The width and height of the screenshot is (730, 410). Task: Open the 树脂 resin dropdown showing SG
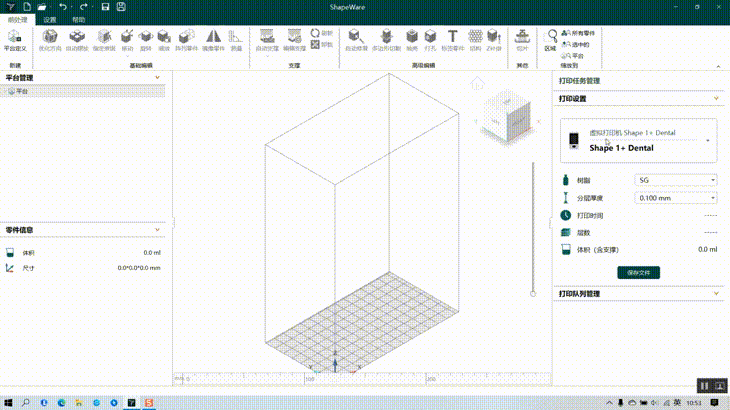click(x=676, y=180)
